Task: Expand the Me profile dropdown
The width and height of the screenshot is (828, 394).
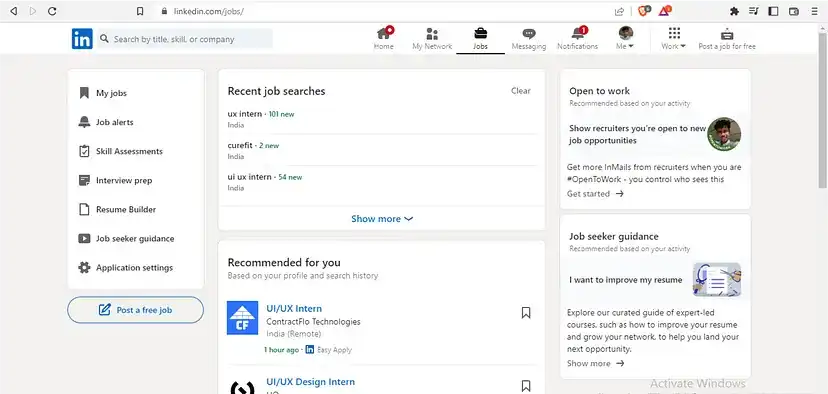Action: pos(625,39)
